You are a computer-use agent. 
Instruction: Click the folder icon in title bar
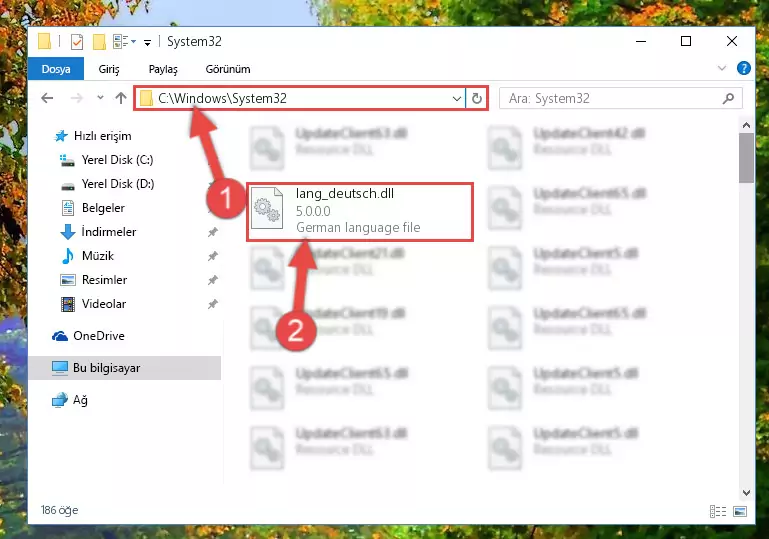(x=44, y=41)
